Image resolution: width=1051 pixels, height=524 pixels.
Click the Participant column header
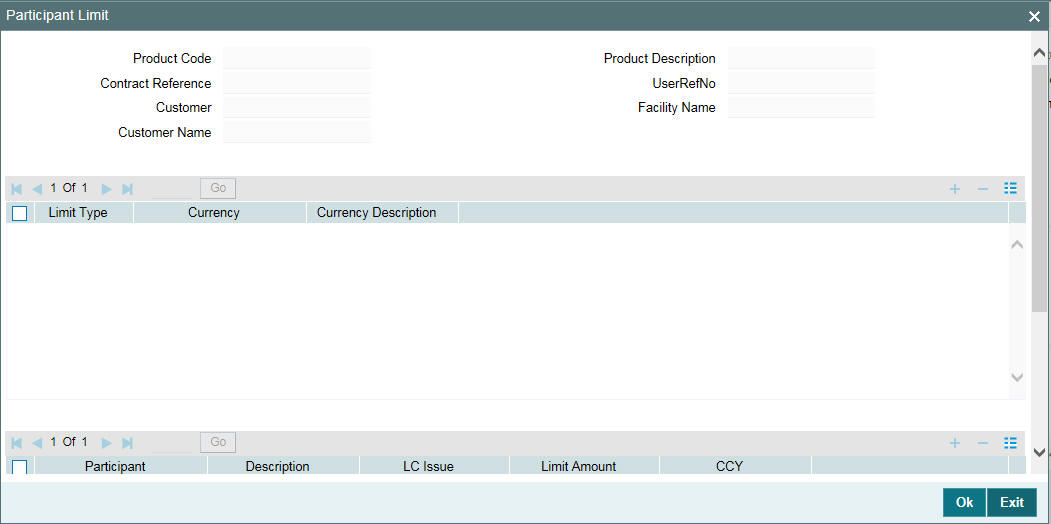121,466
